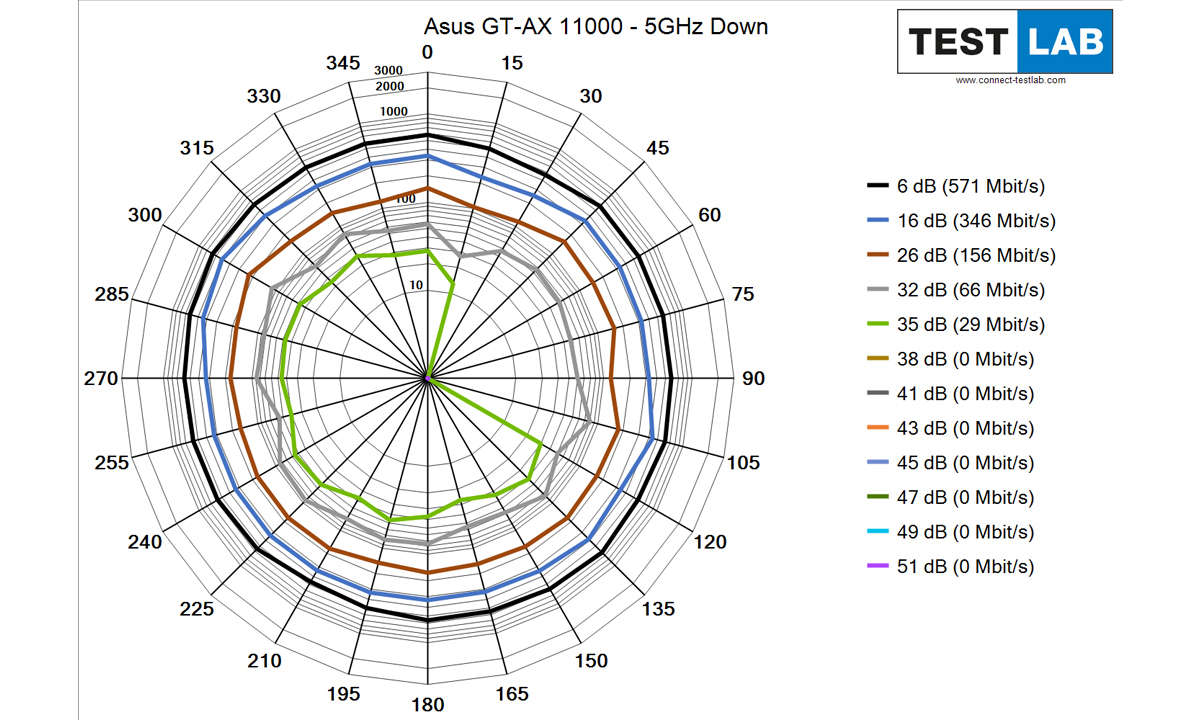Click the 135 degree angle label
Viewport: 1200px width, 720px height.
coord(657,609)
